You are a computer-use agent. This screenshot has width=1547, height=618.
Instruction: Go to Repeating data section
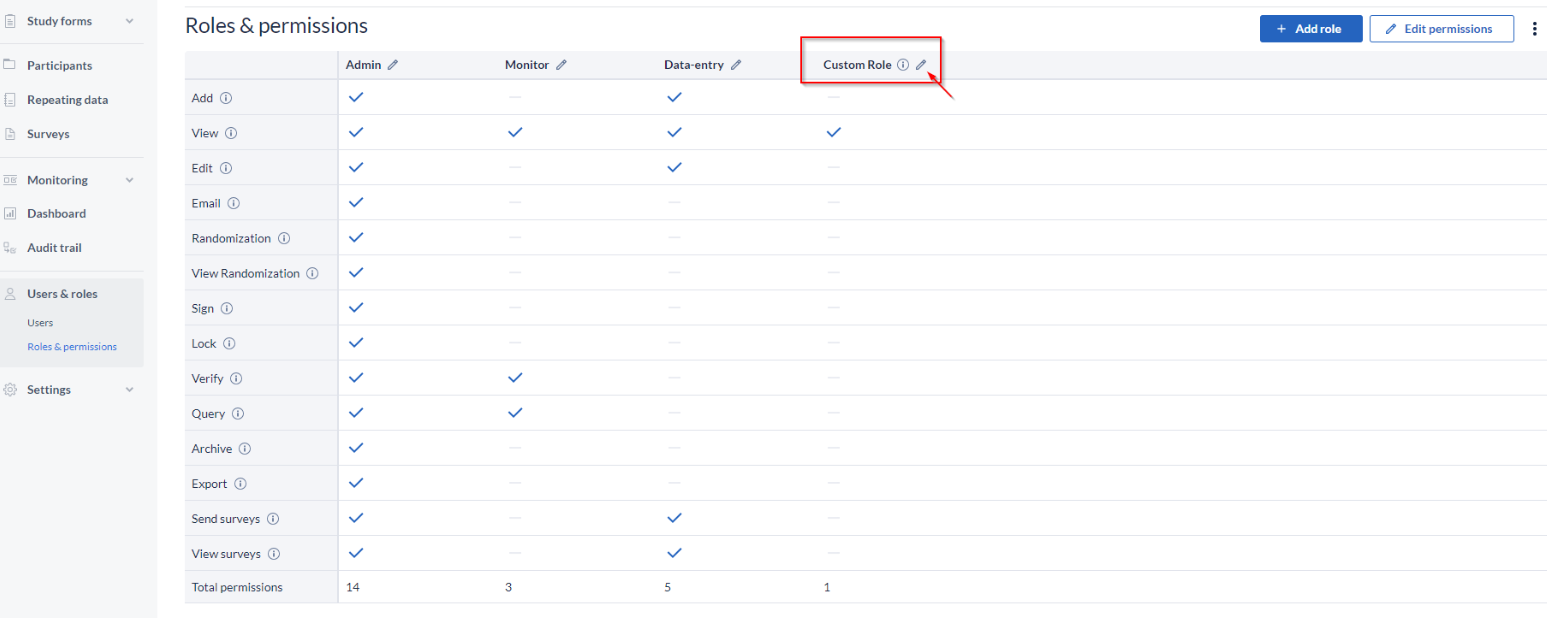(x=67, y=100)
